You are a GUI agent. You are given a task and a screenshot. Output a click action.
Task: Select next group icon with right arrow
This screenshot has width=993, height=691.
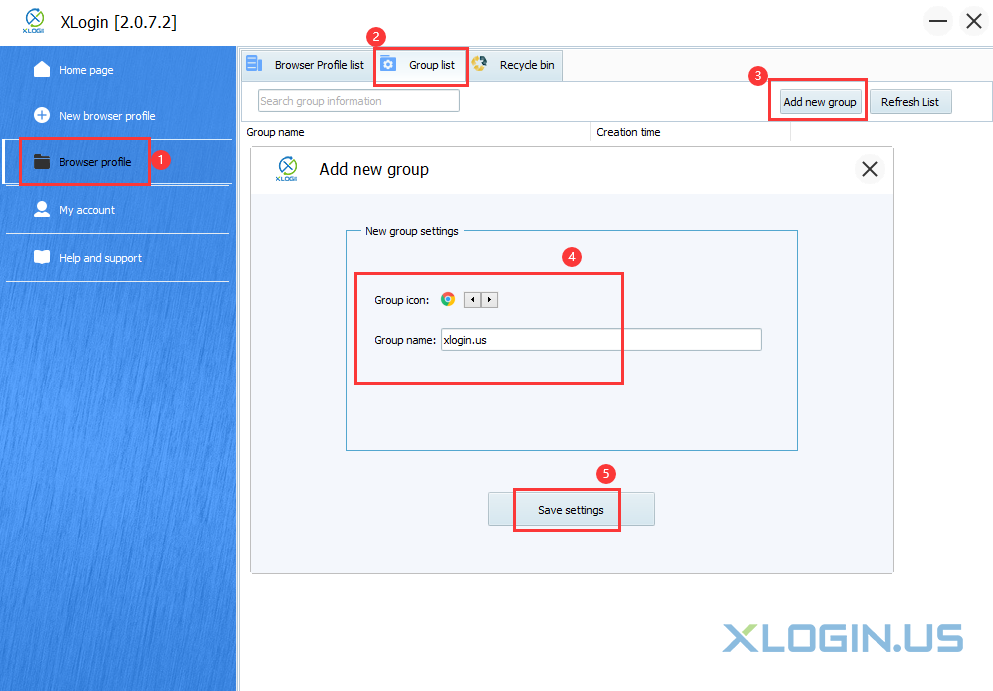tap(489, 300)
